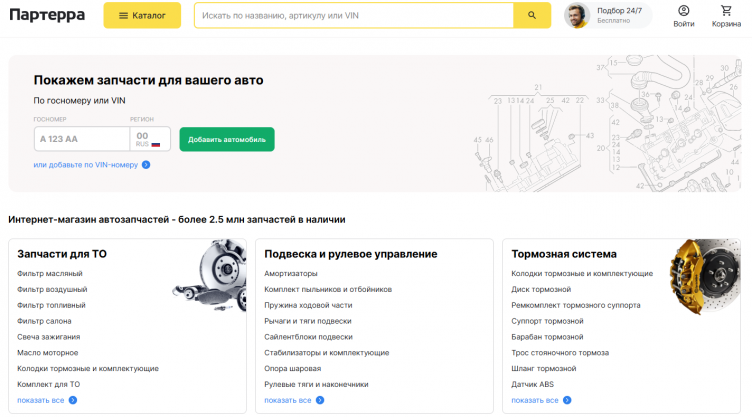This screenshot has height=417, width=752.
Task: Click 'показать все' in ТО card
Action: pyautogui.click(x=41, y=400)
